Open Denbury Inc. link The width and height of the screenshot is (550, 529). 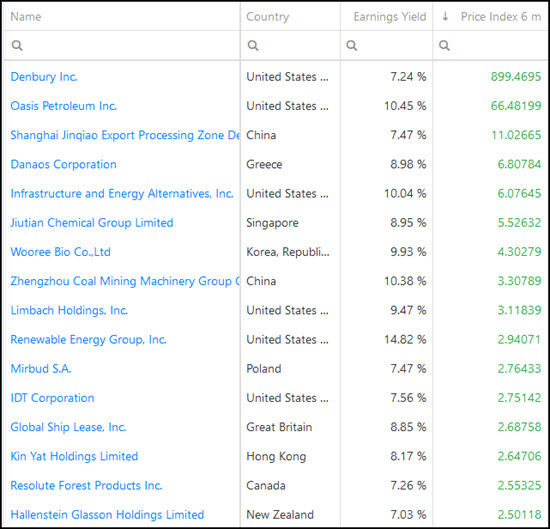[44, 77]
